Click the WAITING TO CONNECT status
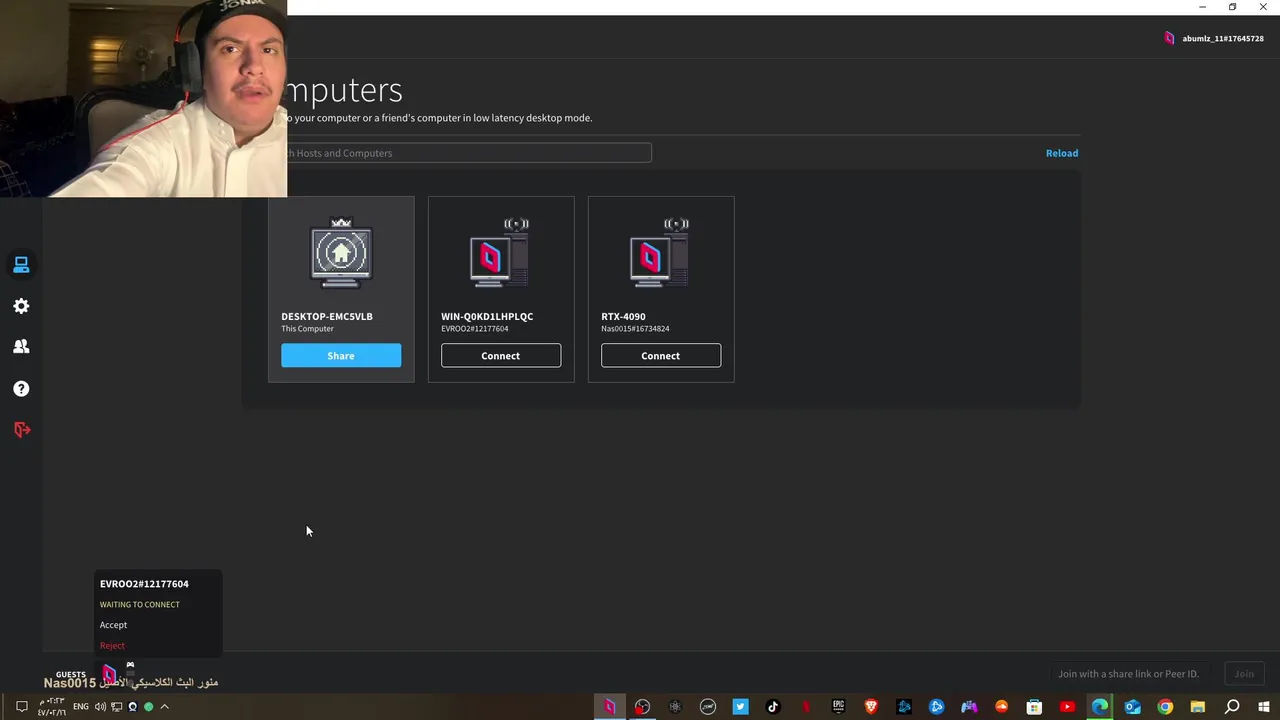 coord(140,605)
